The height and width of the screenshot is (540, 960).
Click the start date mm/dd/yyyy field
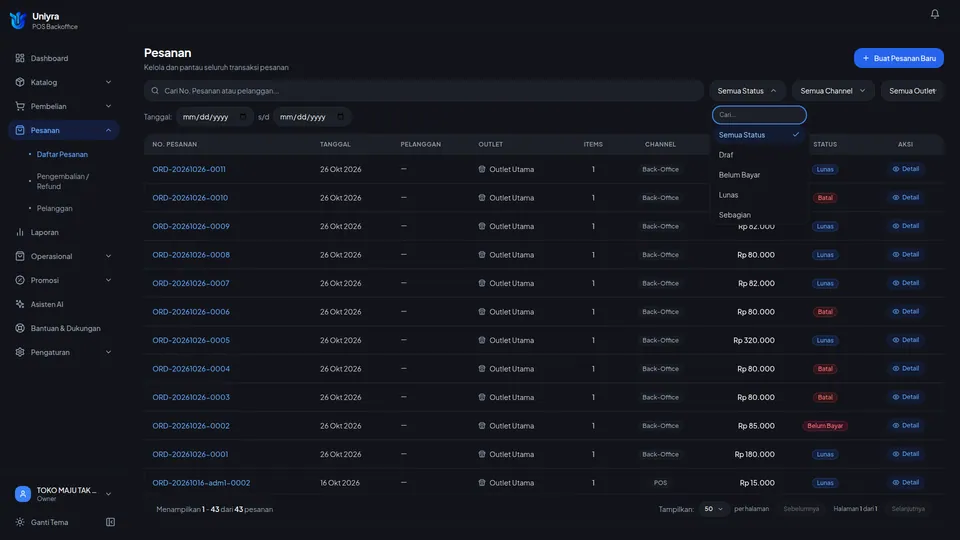pyautogui.click(x=214, y=116)
